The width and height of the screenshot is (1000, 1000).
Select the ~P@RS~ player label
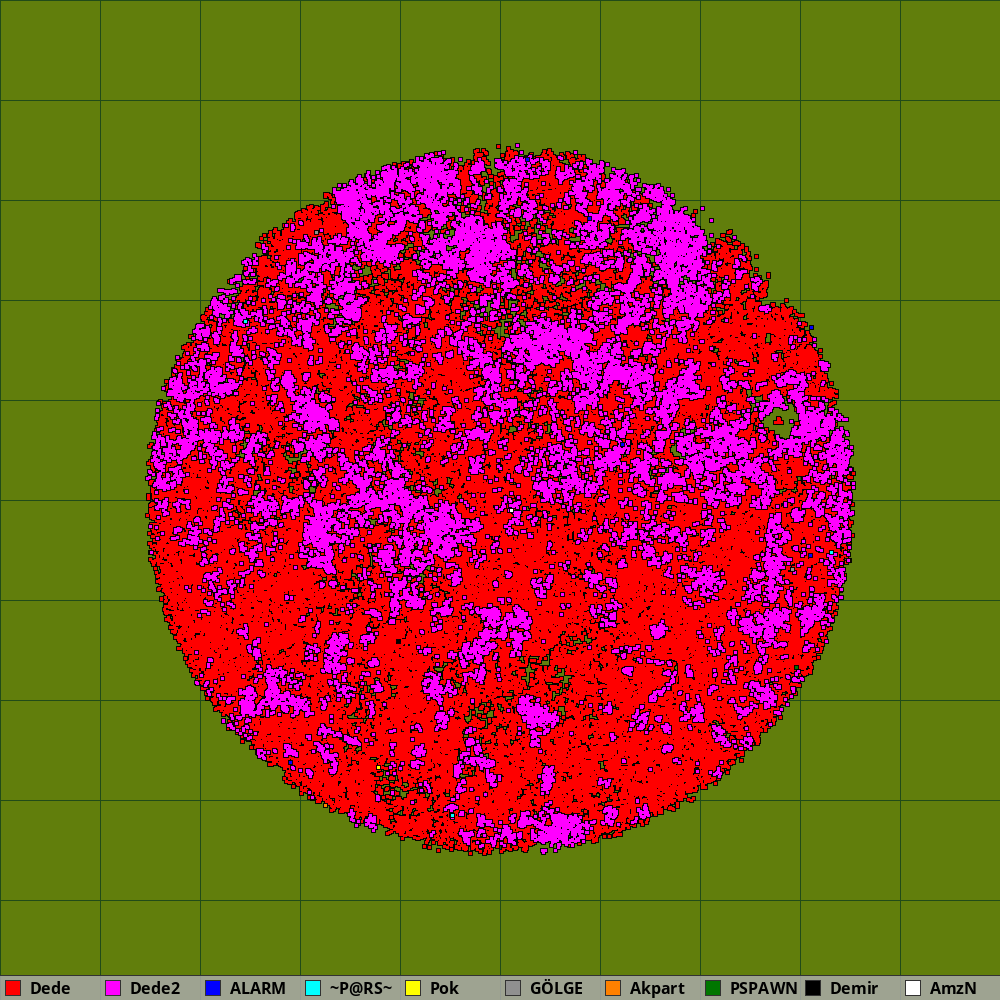(x=361, y=989)
